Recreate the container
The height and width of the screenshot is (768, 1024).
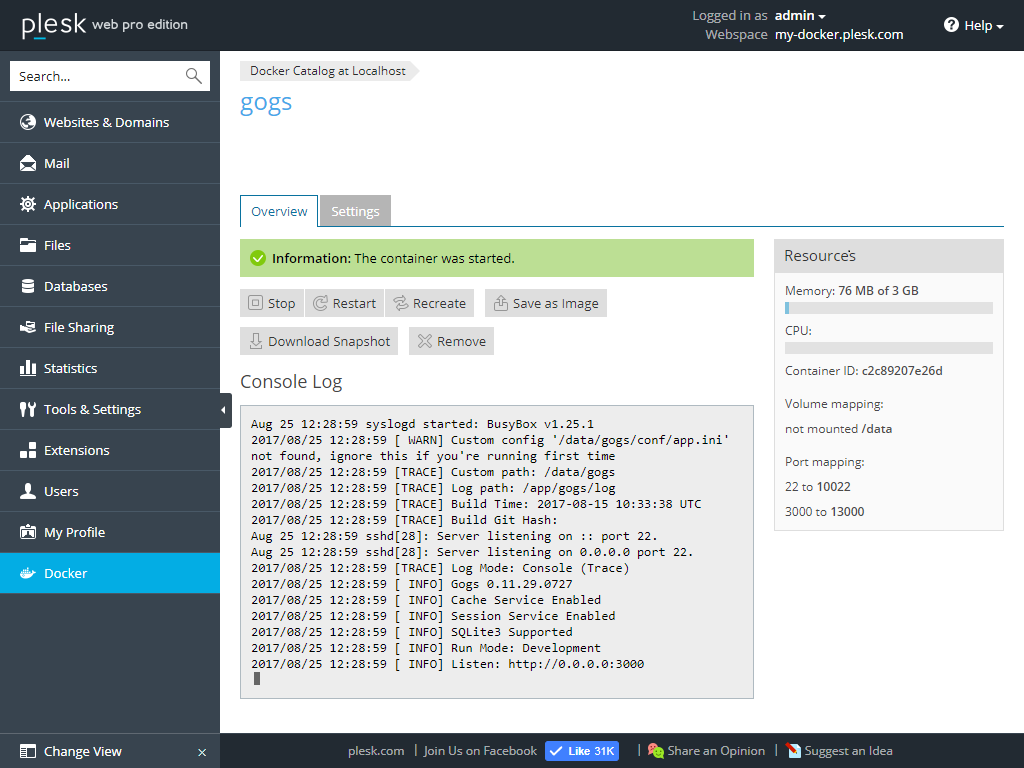pos(430,303)
